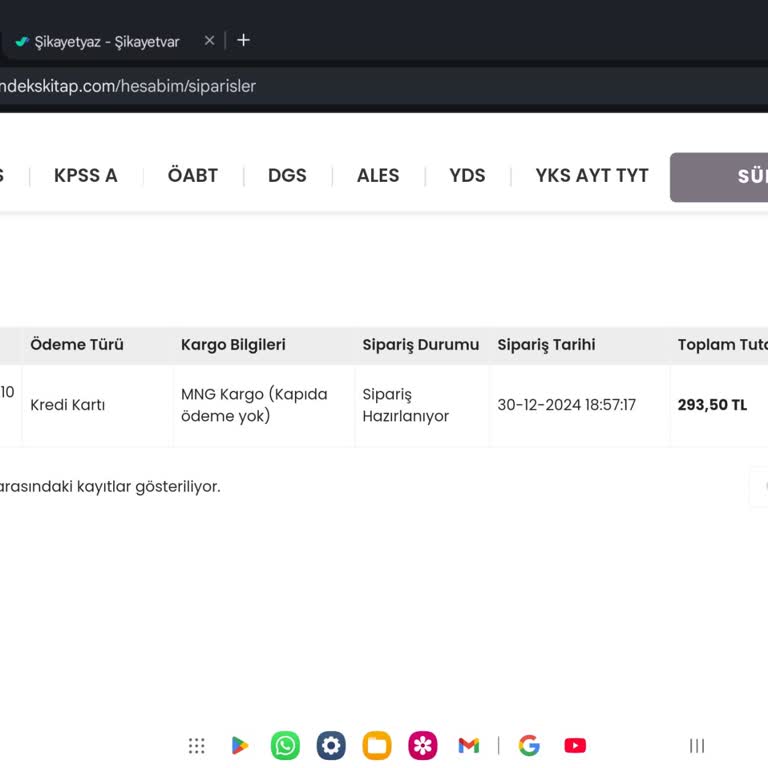Sort by Sipariş Durumu column header
This screenshot has height=768, width=768.
(x=421, y=345)
